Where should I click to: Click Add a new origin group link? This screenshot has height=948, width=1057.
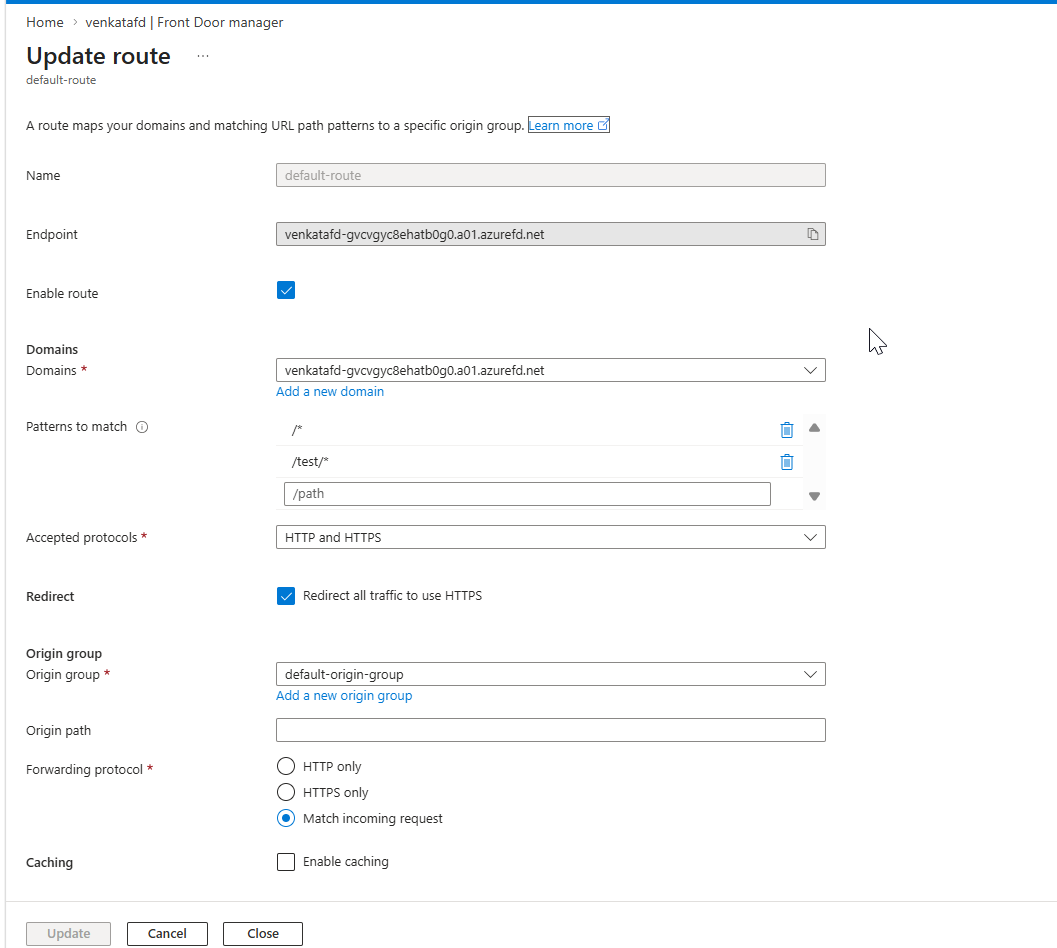point(344,696)
